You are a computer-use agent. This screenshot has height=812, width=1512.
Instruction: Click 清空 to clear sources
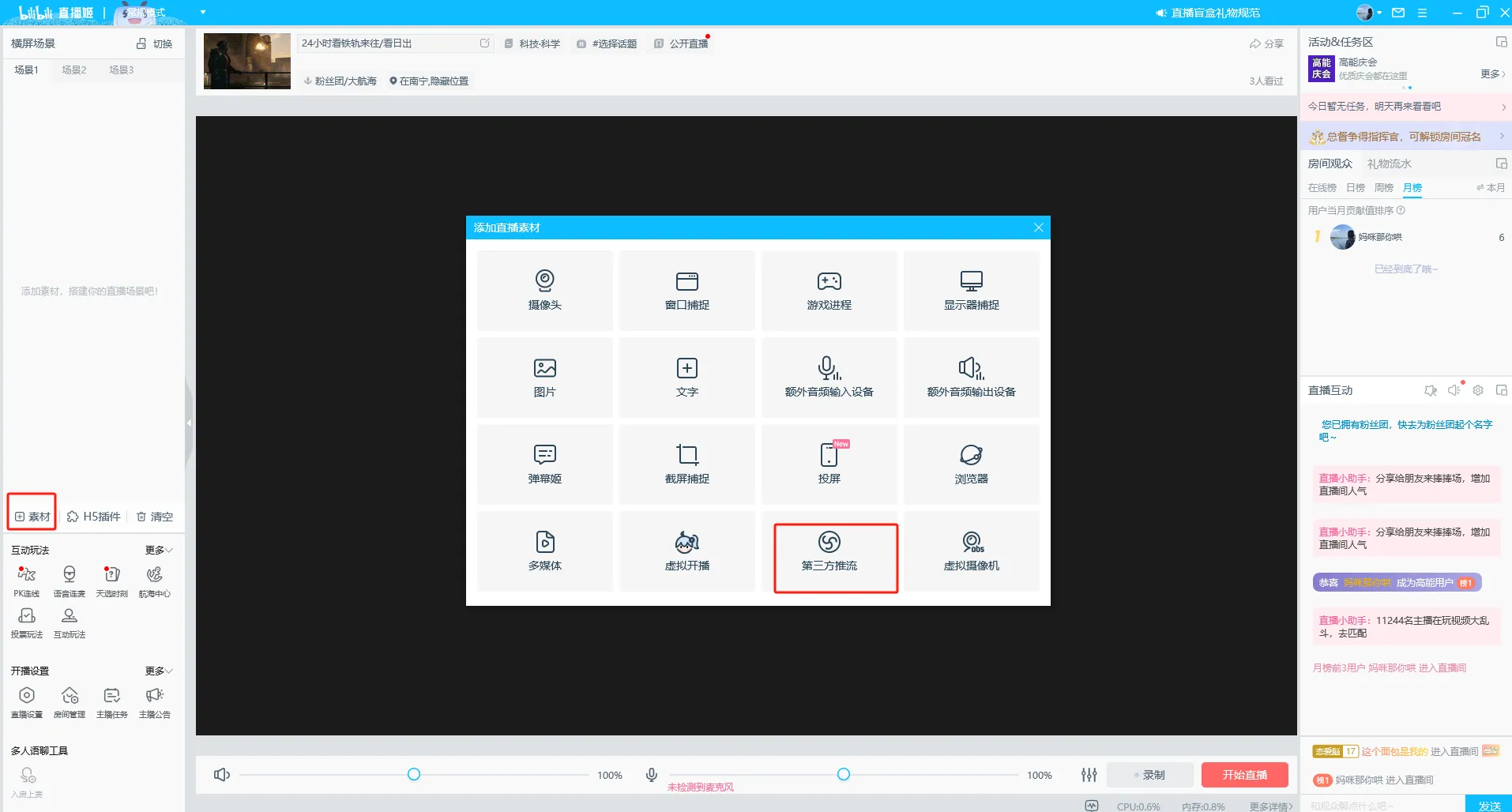155,517
